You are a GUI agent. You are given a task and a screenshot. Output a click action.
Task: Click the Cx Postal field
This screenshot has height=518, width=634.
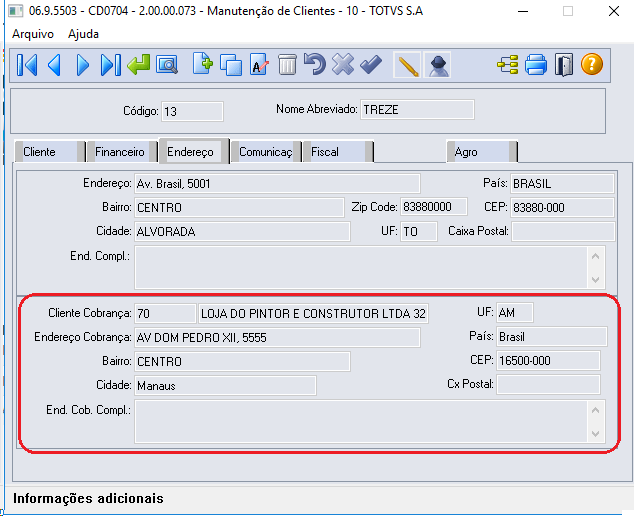coord(548,384)
